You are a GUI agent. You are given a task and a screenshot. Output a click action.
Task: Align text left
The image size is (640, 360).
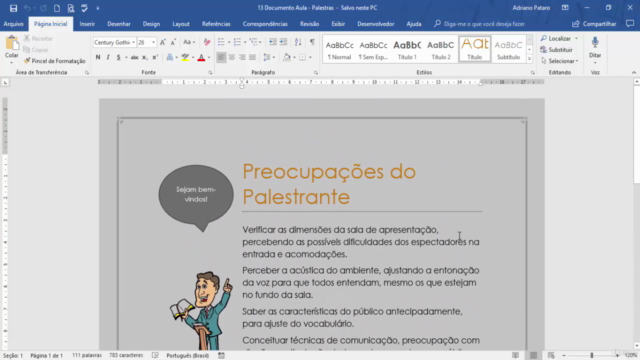221,58
